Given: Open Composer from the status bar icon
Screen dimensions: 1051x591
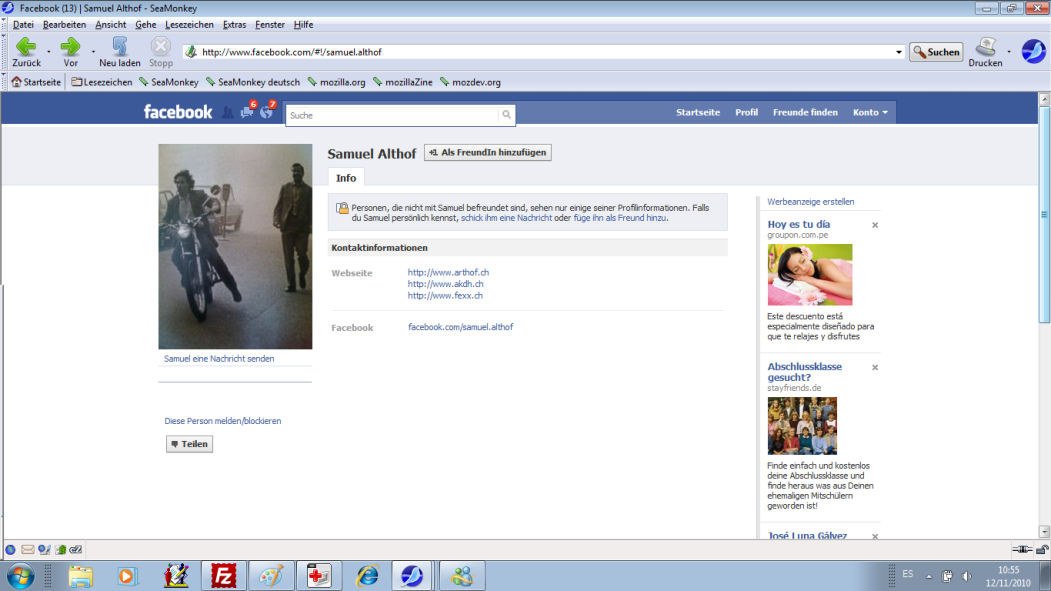Looking at the screenshot, I should (x=44, y=549).
